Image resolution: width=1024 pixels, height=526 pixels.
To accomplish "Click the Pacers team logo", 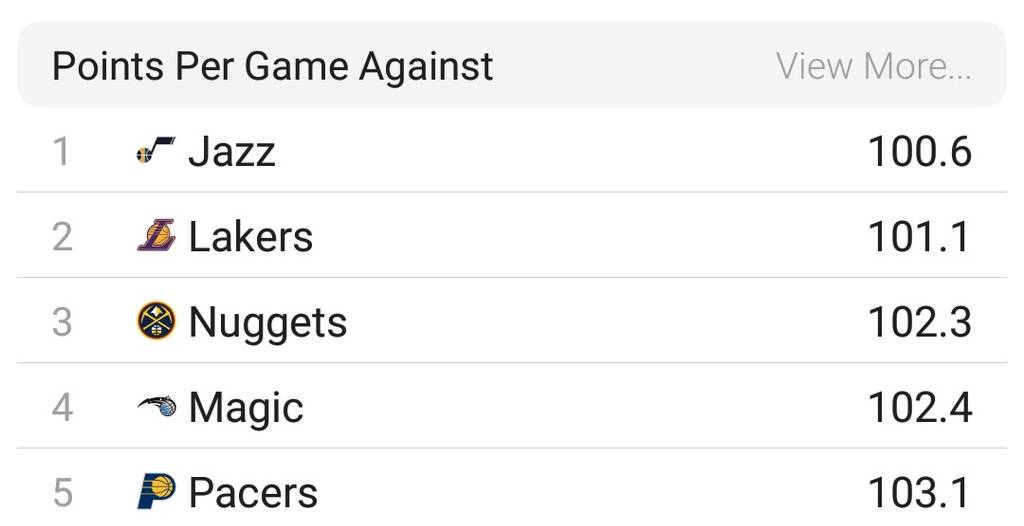I will click(x=155, y=492).
